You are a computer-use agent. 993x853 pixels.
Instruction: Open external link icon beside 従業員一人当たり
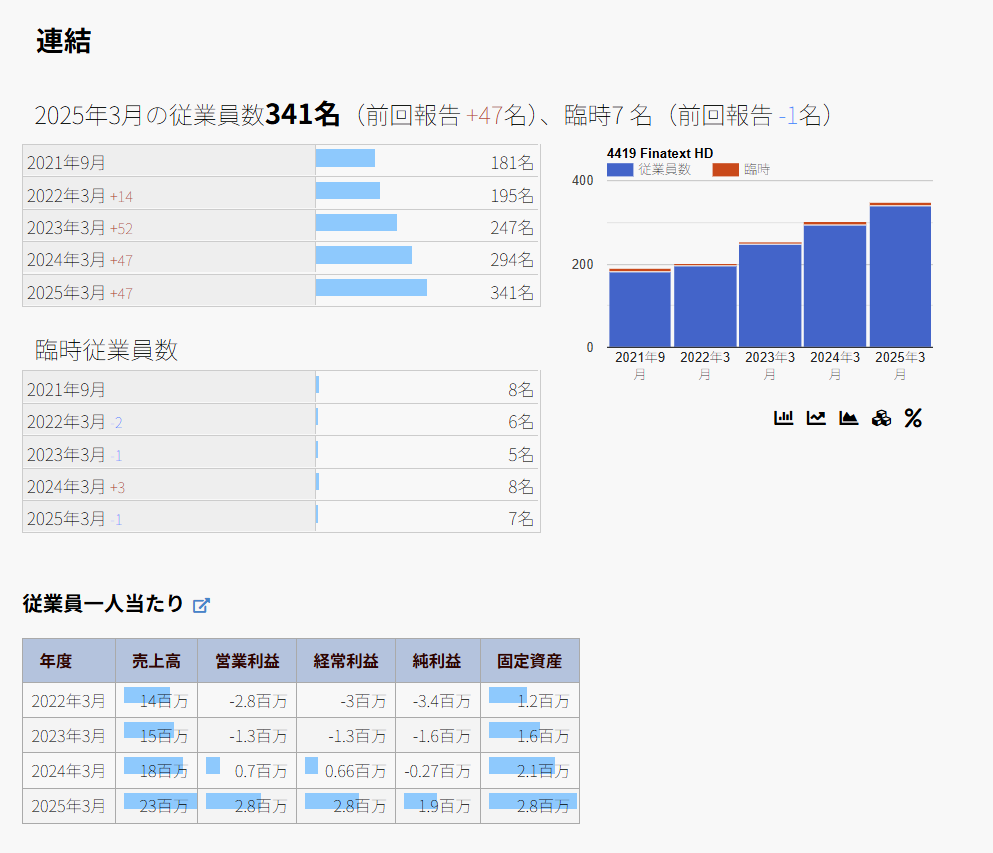pos(201,605)
